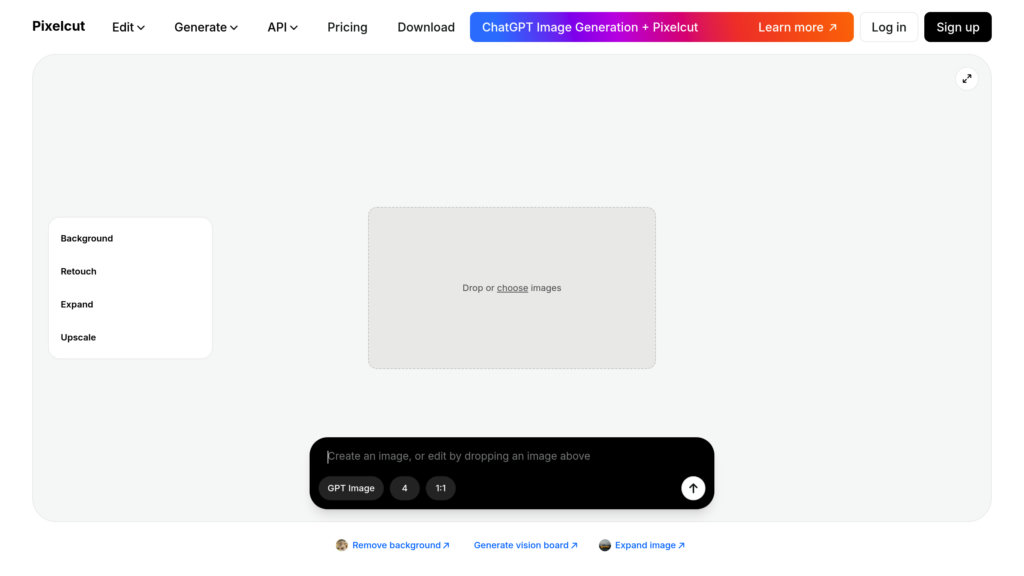
Task: Open the Edit dropdown menu
Action: (x=128, y=27)
